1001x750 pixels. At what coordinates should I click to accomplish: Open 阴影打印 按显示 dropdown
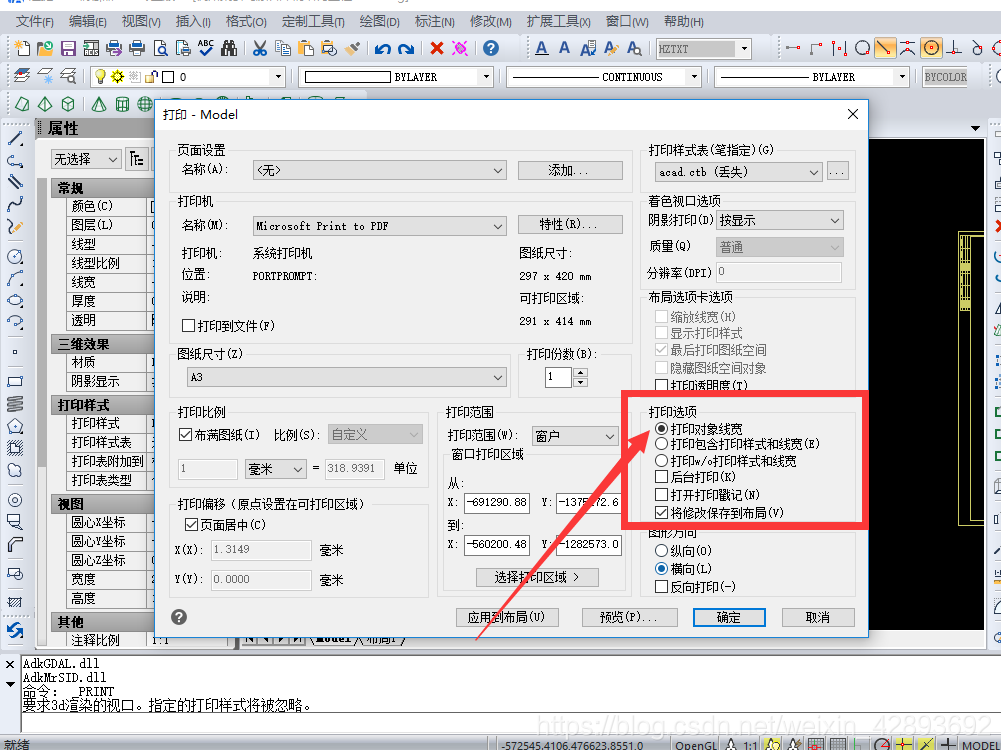[x=780, y=220]
